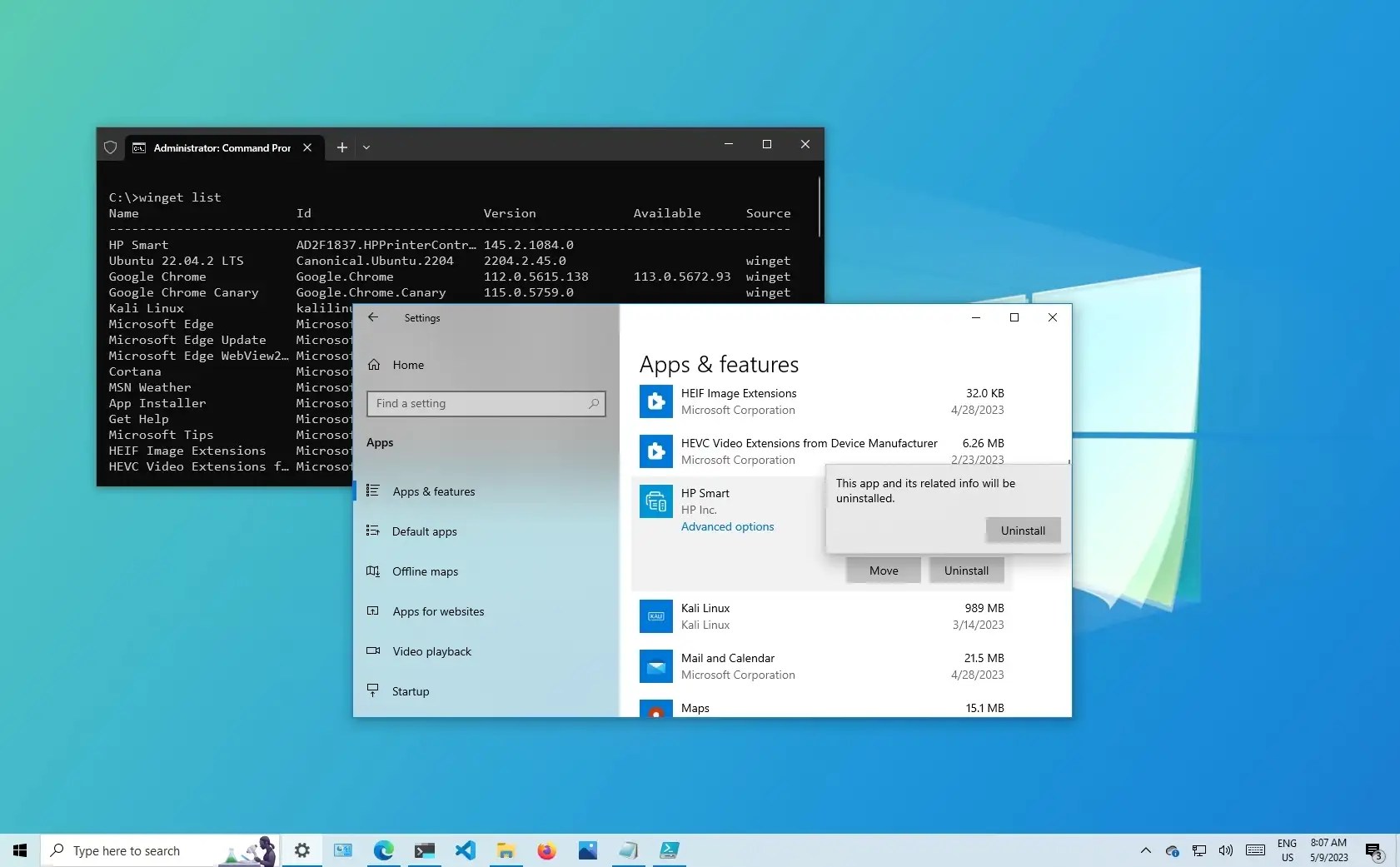Image resolution: width=1400 pixels, height=867 pixels.
Task: Confirm uninstall of HP Smart
Action: click(1023, 530)
